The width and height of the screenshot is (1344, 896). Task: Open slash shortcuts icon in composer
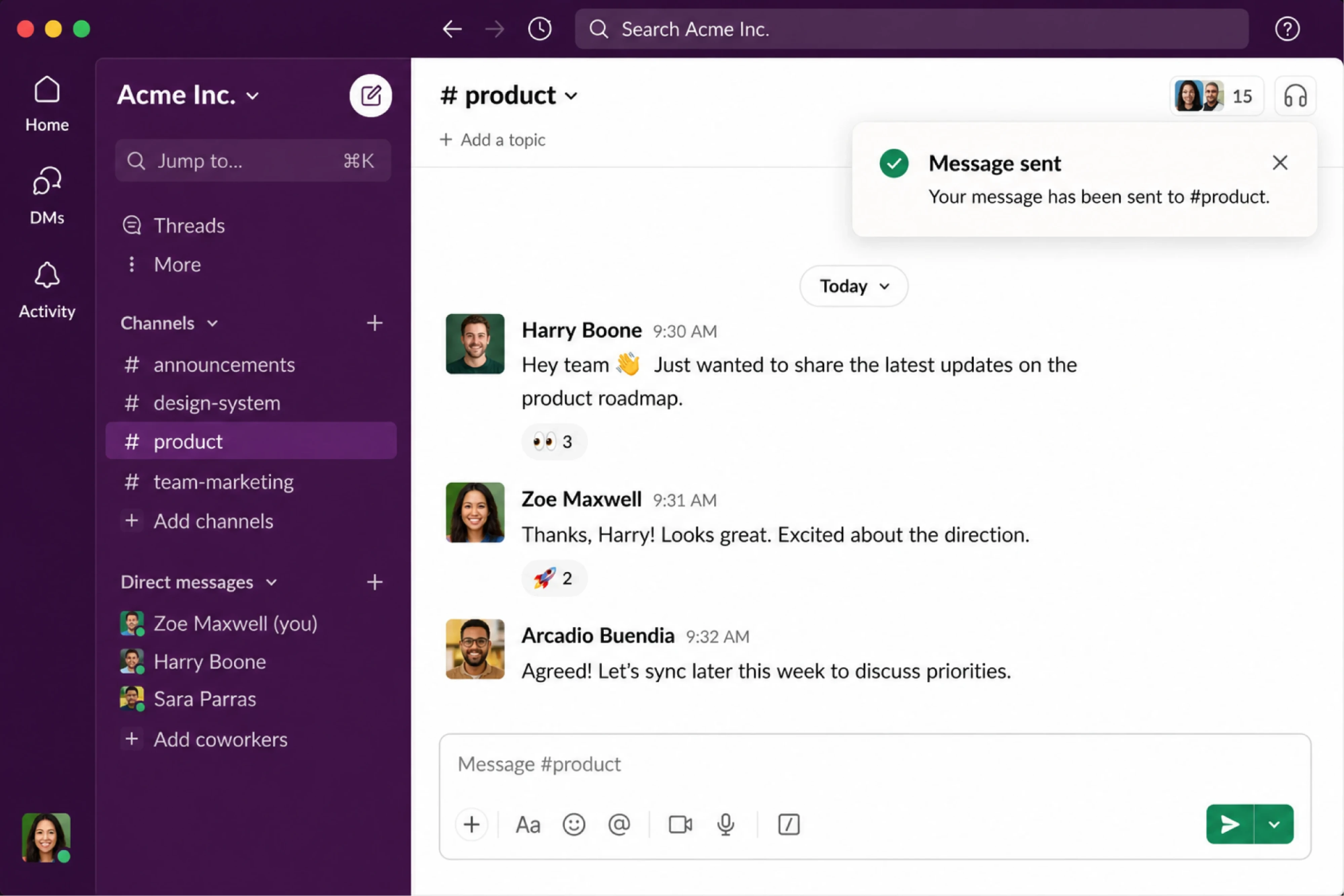point(789,824)
